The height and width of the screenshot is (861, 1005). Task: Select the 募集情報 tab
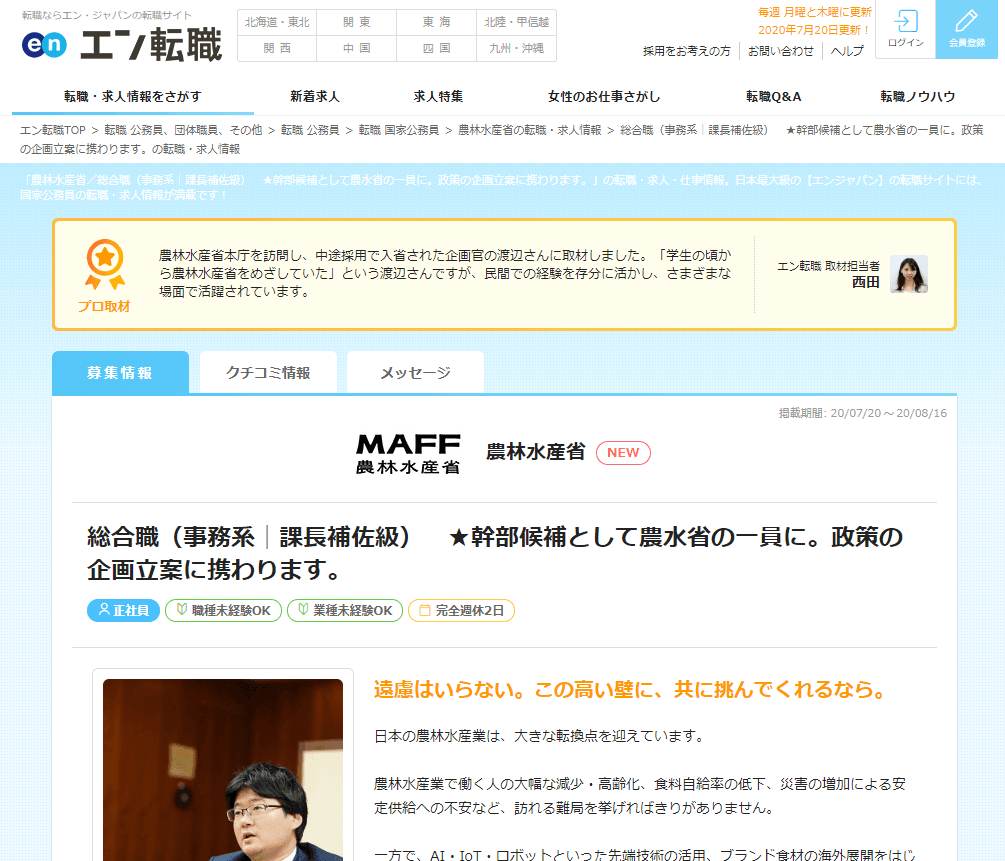point(120,373)
